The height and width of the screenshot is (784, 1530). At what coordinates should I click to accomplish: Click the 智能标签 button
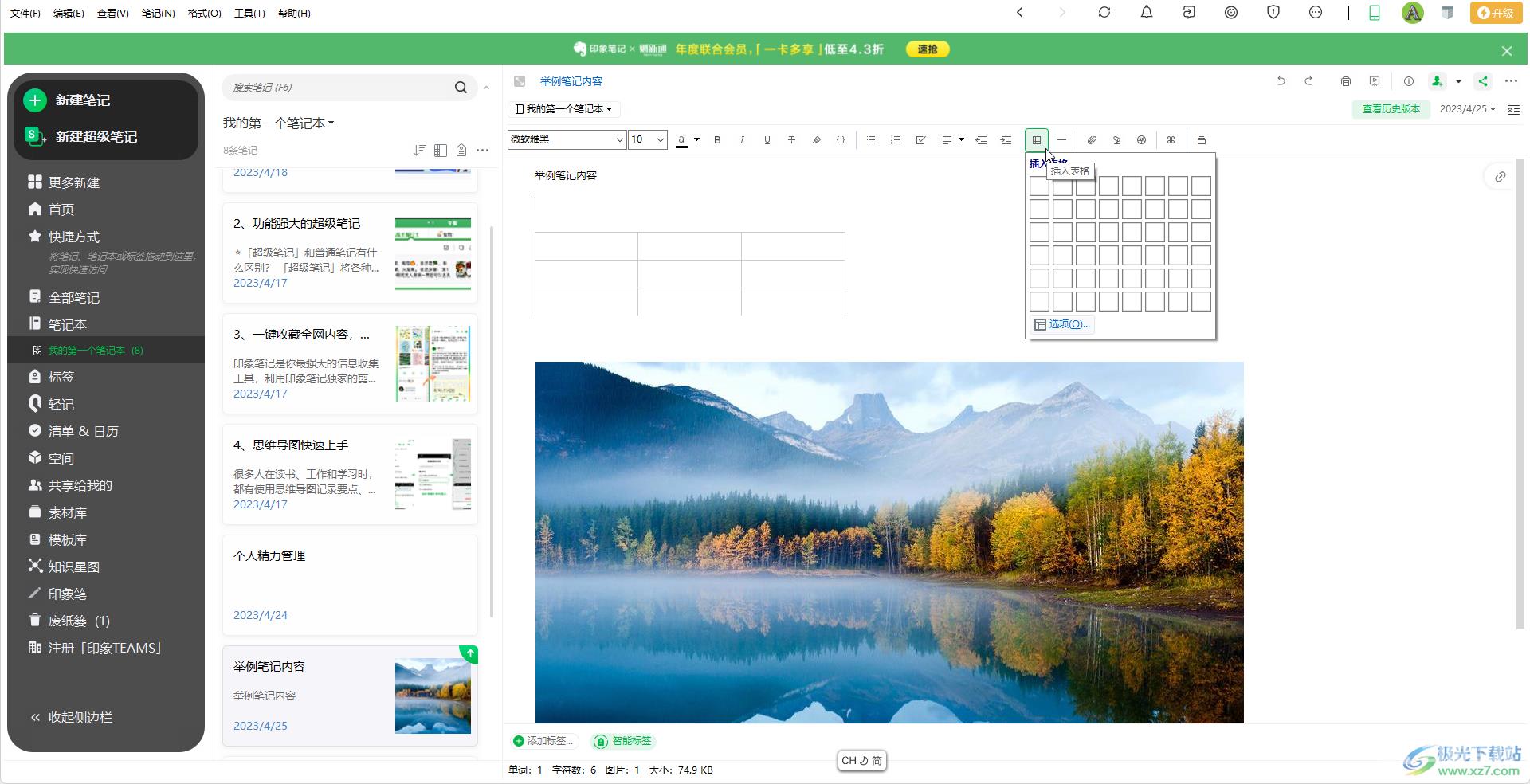coord(623,741)
